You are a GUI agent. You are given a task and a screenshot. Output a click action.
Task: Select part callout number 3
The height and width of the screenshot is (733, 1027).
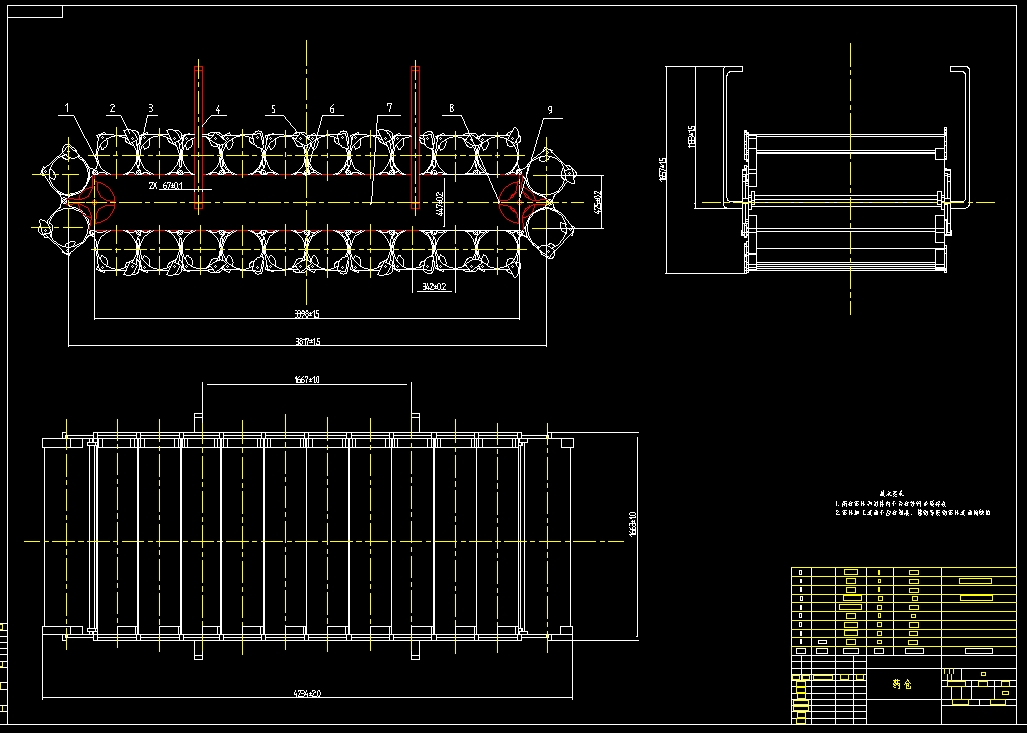tap(151, 108)
